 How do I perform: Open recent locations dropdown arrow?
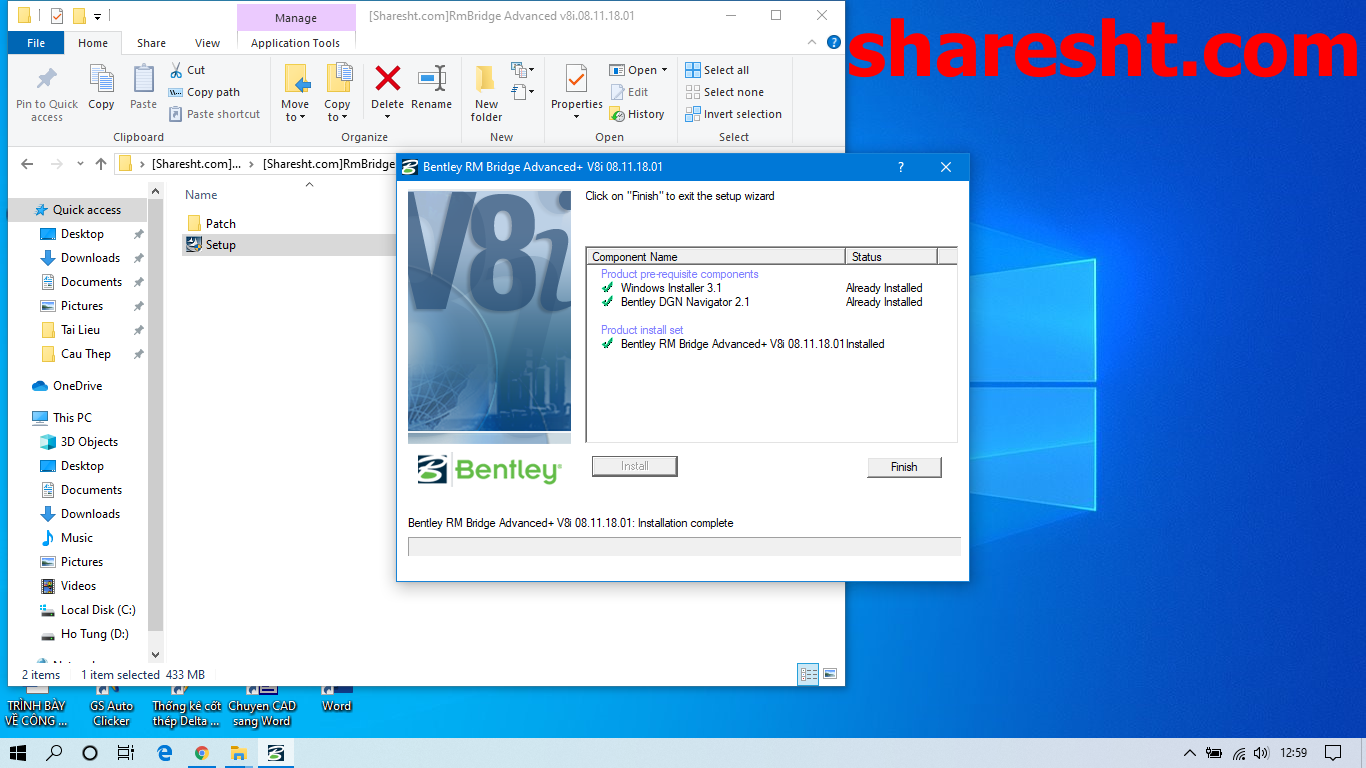click(x=80, y=164)
